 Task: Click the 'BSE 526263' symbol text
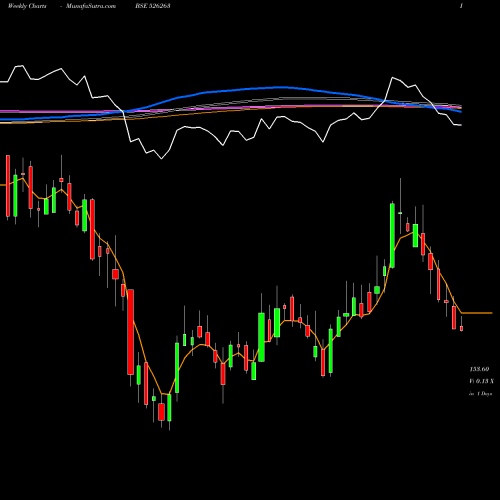coord(153,6)
